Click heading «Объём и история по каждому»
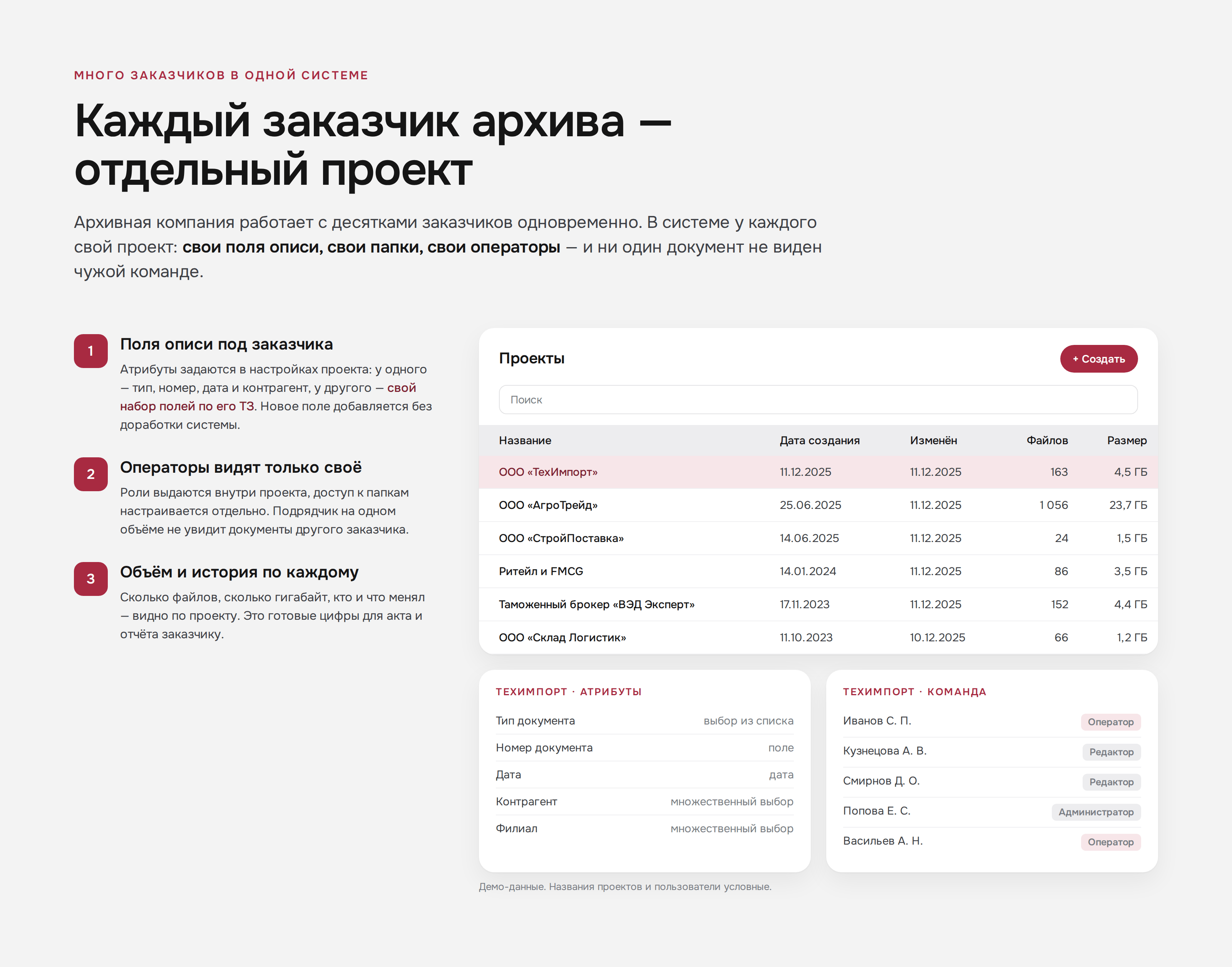The width and height of the screenshot is (1232, 967). (239, 572)
